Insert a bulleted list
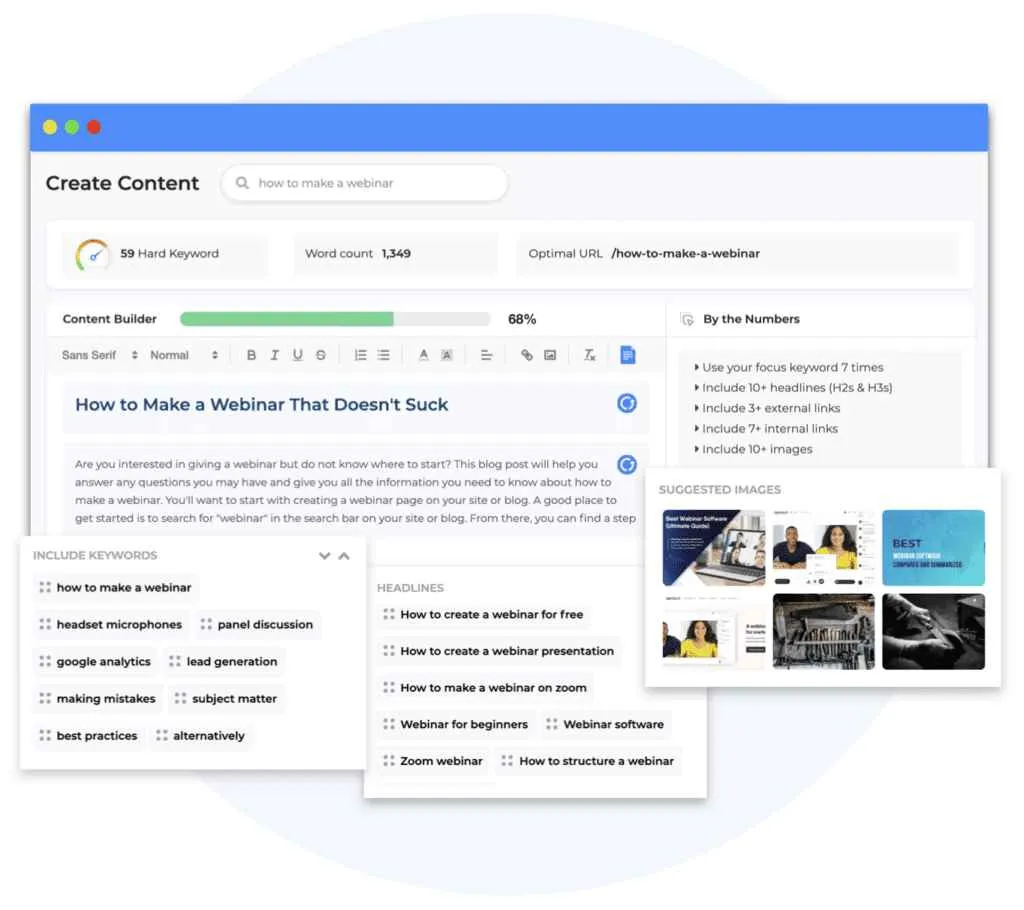 tap(383, 355)
